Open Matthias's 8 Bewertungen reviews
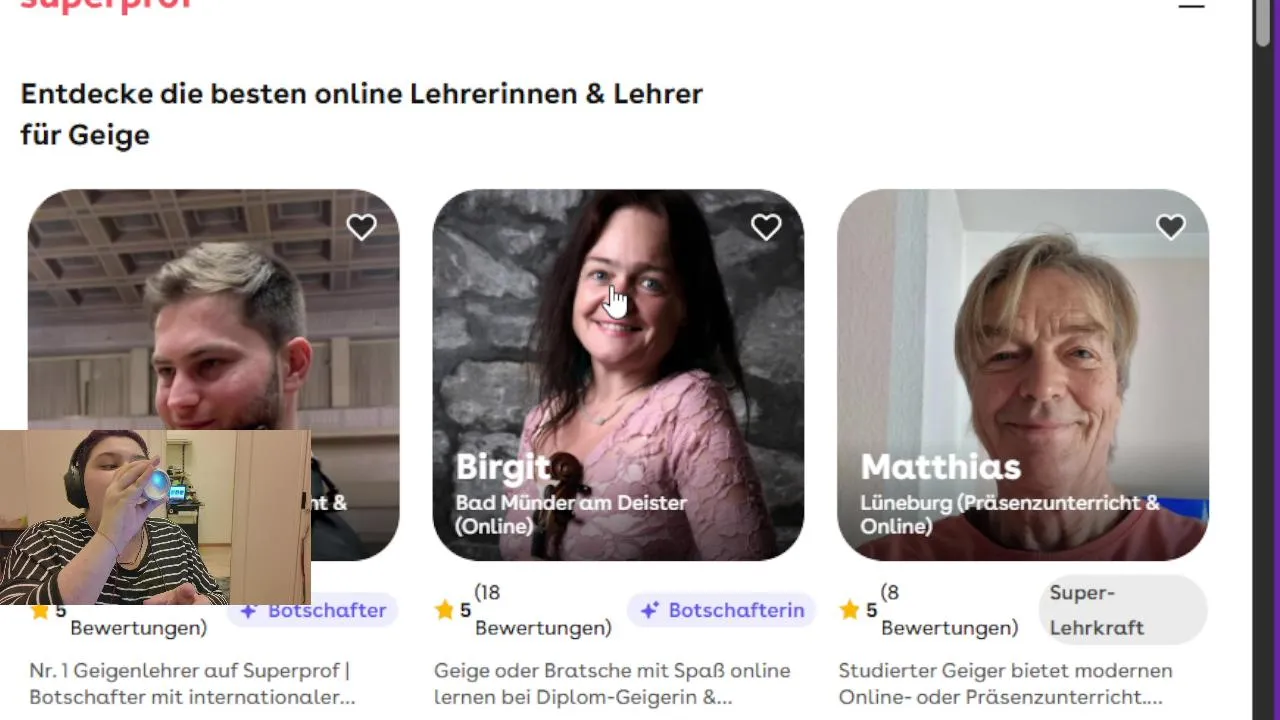1280x720 pixels. [949, 610]
